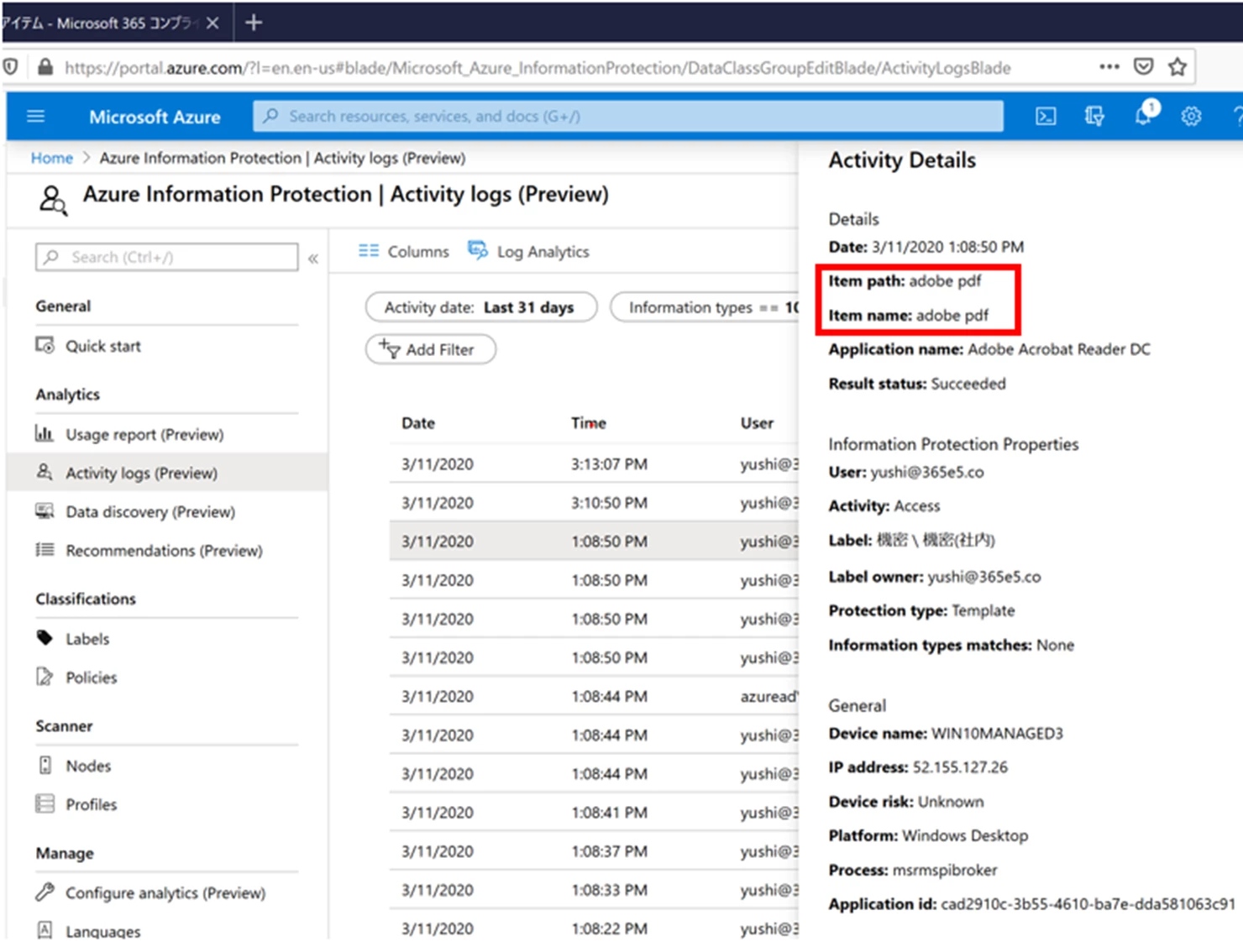Sort by the Time column header
The width and height of the screenshot is (1243, 952).
point(589,423)
